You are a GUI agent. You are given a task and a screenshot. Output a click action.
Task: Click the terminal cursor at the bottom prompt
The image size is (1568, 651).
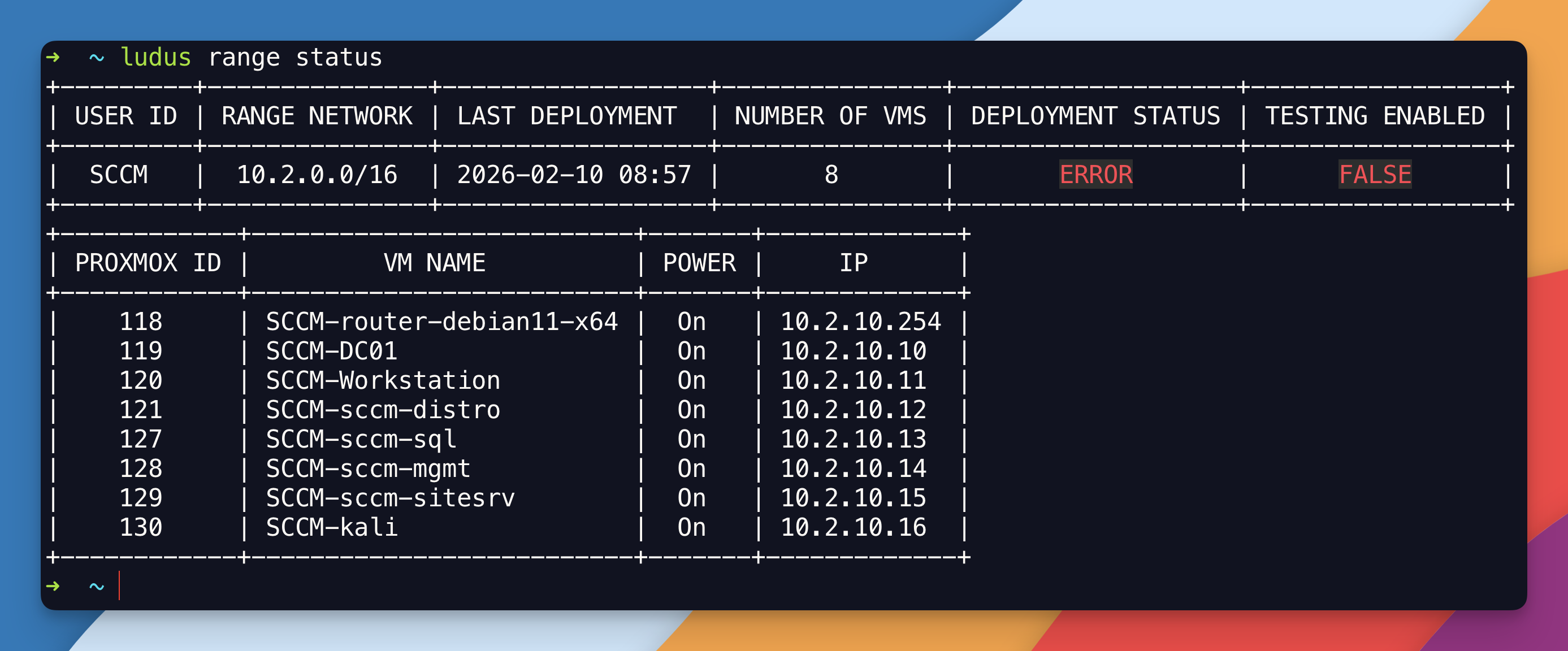[x=119, y=585]
